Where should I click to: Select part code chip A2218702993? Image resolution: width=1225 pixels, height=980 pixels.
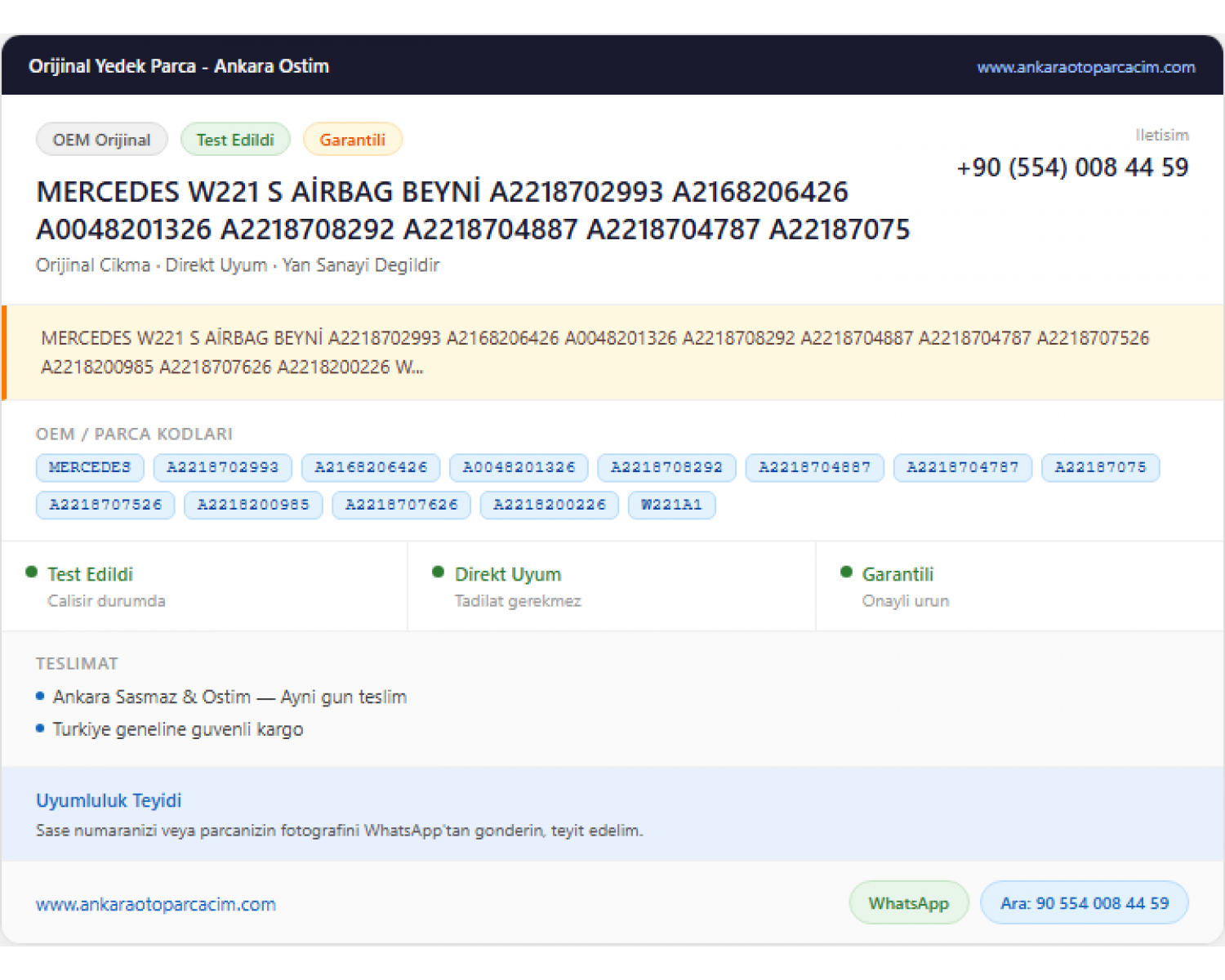(x=223, y=468)
